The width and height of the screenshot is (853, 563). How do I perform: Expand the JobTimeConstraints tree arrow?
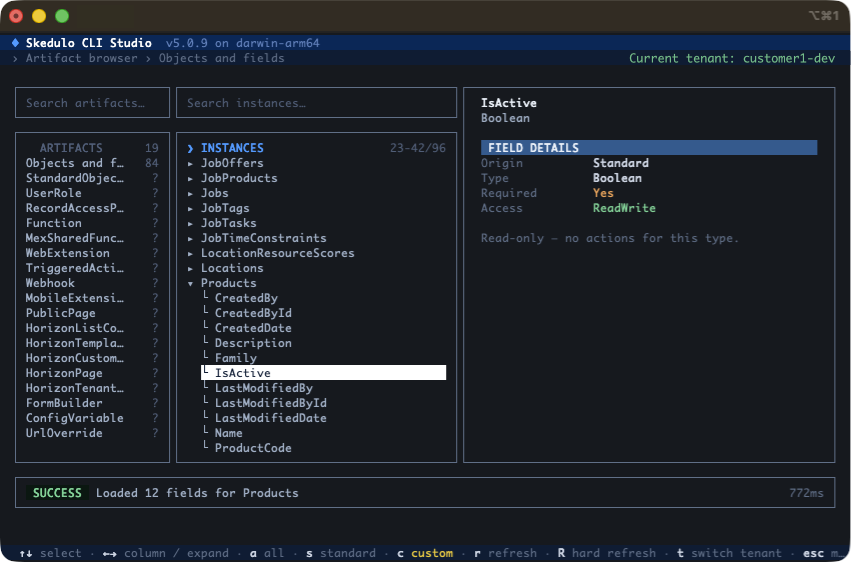click(190, 238)
